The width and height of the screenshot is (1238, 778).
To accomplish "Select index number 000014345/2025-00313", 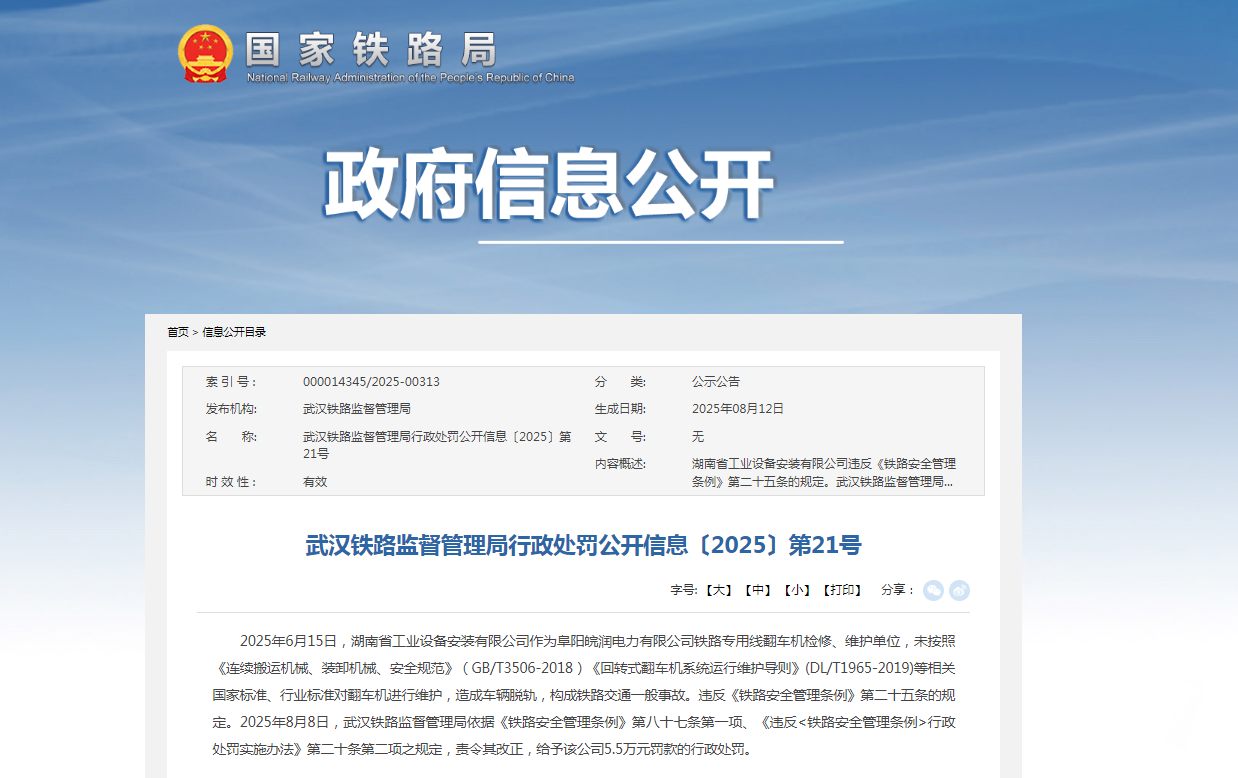I will [x=371, y=382].
